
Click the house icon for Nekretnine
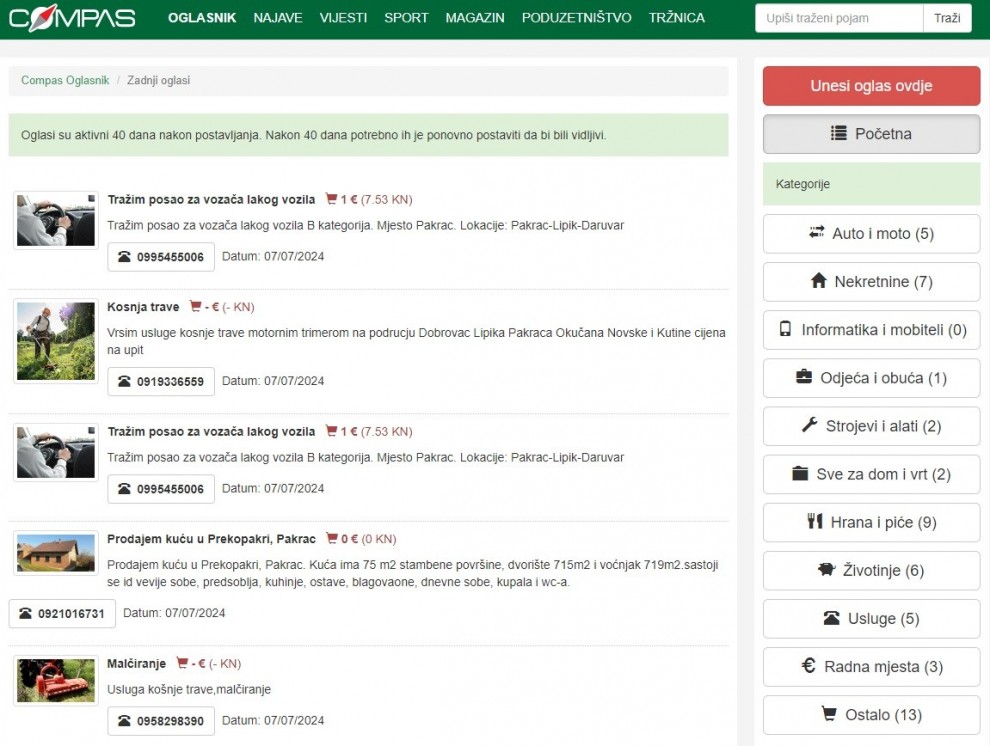(819, 282)
